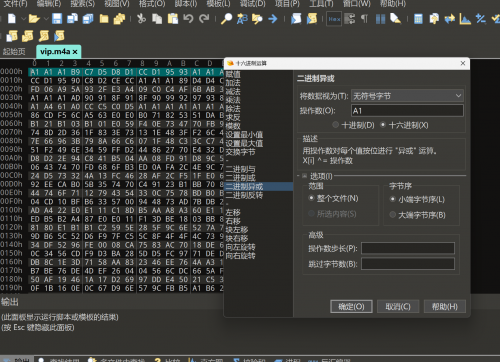Click the paste clipboard icon

pos(173,19)
